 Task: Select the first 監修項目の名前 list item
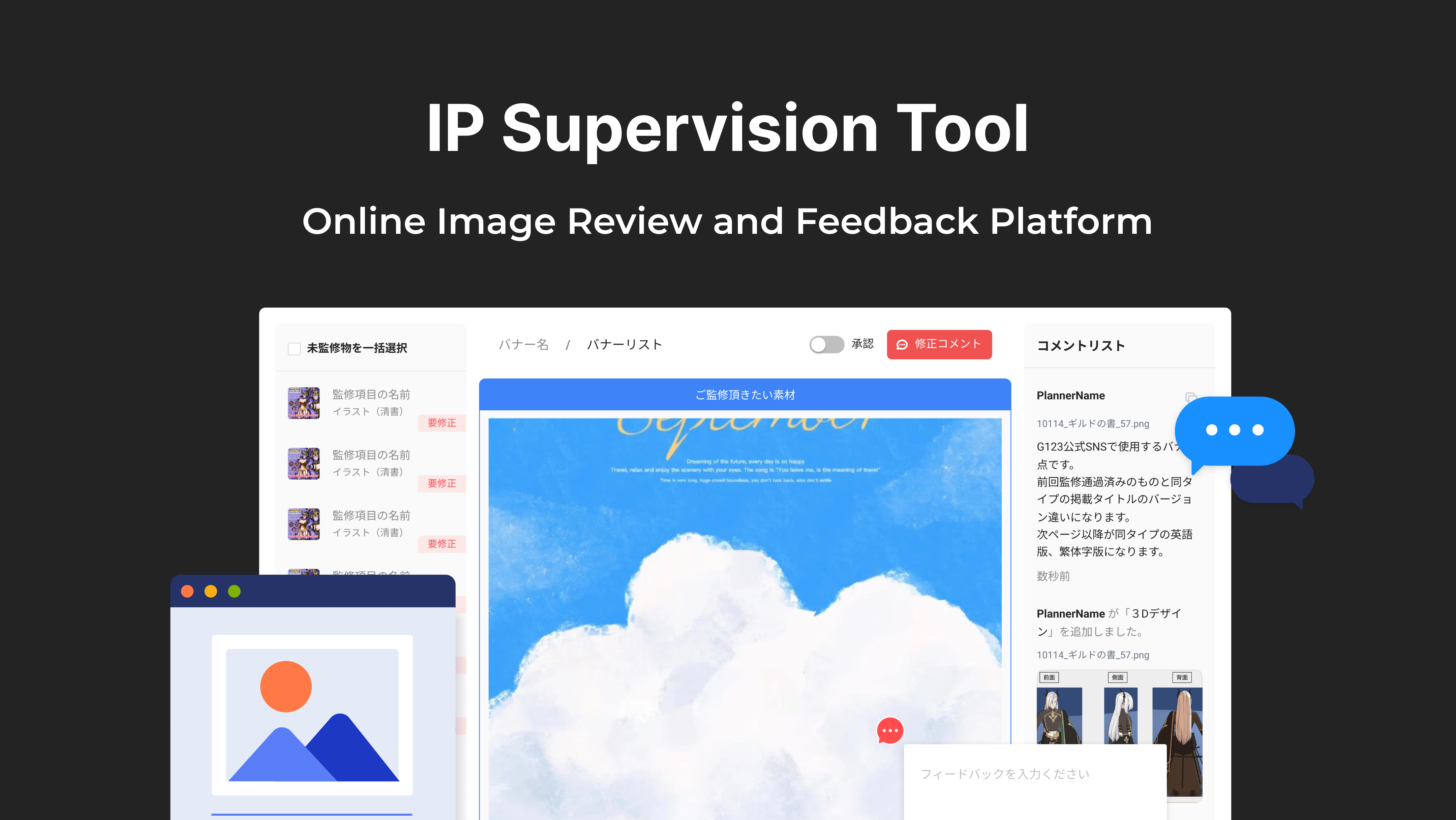pos(371,395)
